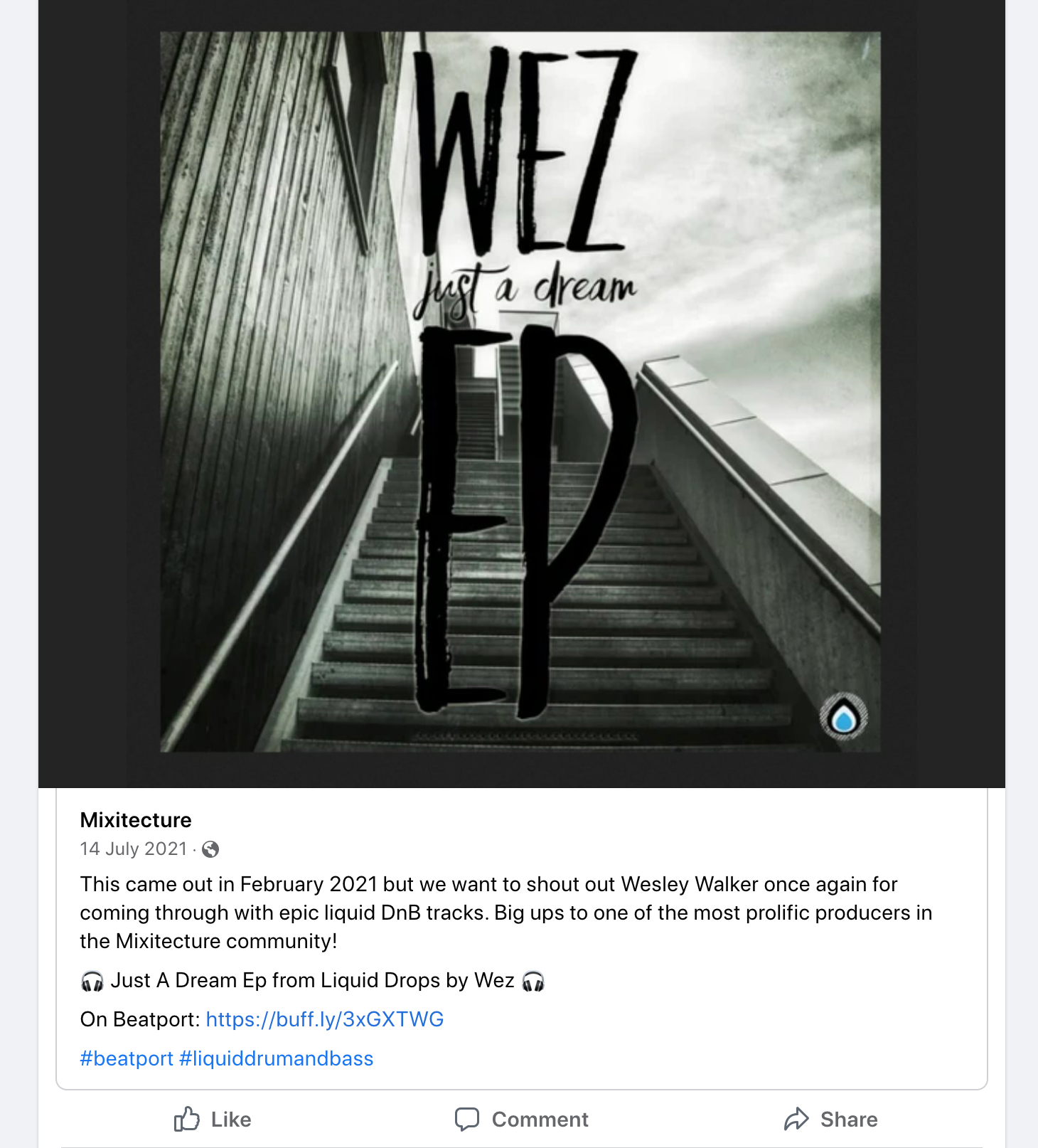The image size is (1038, 1148).
Task: Click the Share arrow icon
Action: tap(796, 1119)
